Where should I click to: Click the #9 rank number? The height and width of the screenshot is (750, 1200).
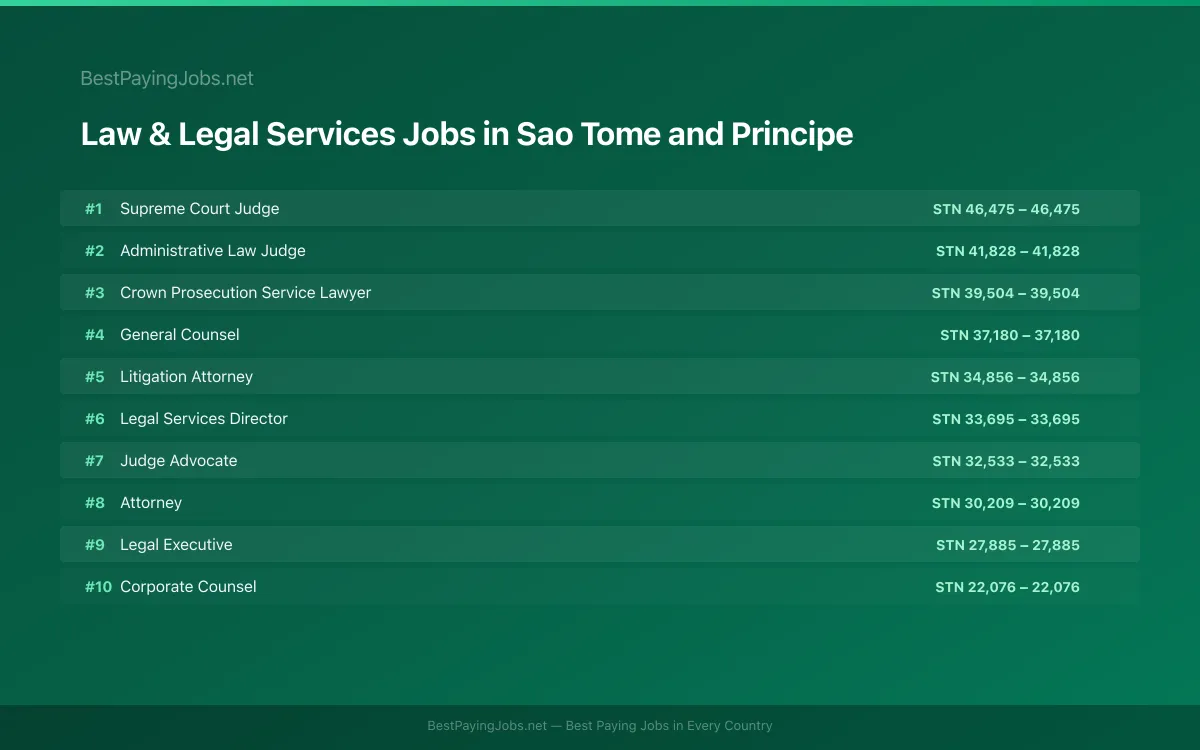coord(94,545)
